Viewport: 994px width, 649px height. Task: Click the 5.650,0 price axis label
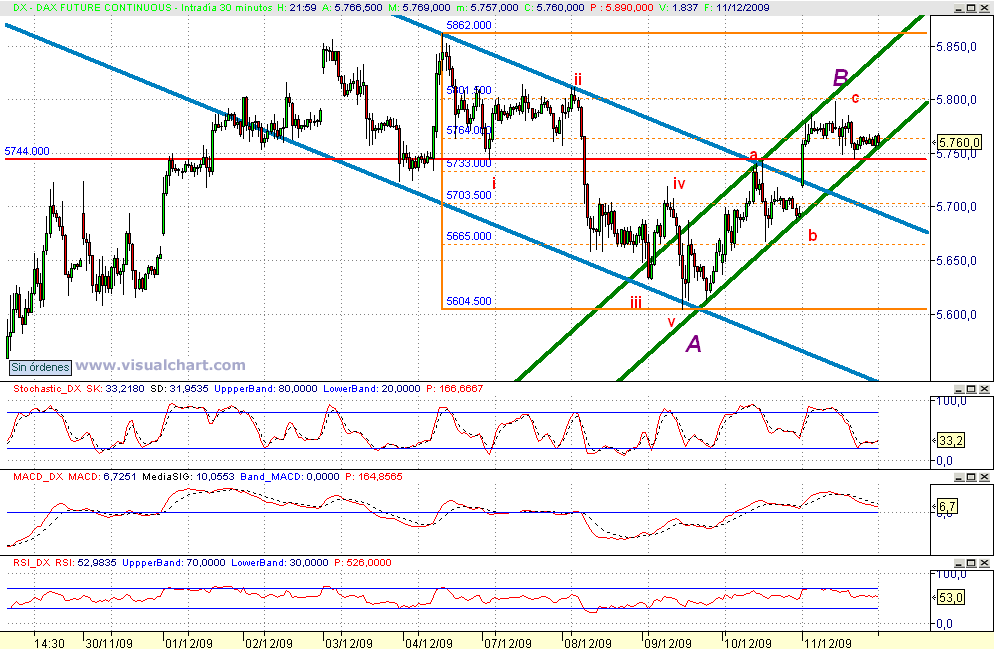[956, 261]
